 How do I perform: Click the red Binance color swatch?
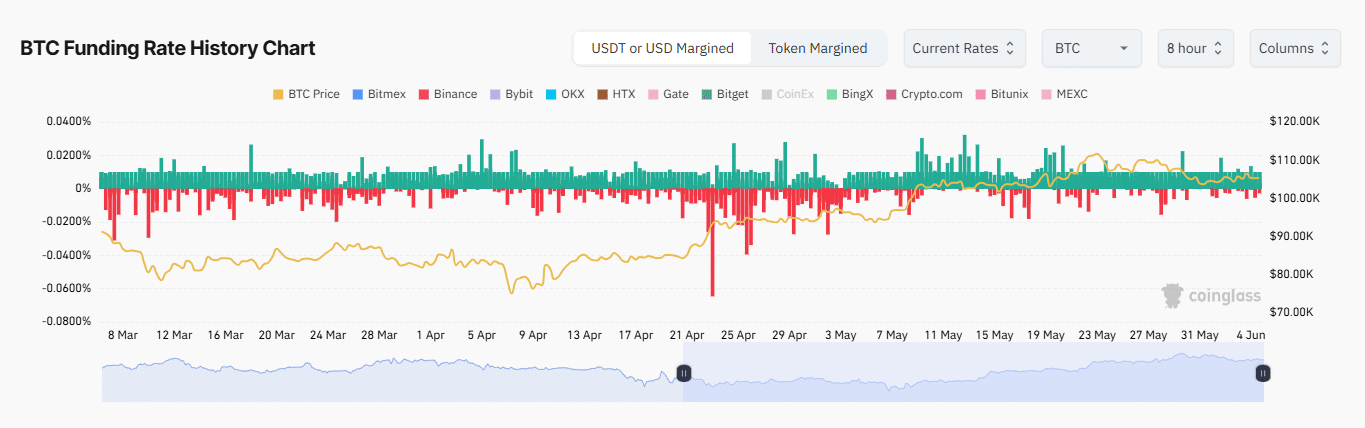pyautogui.click(x=423, y=94)
